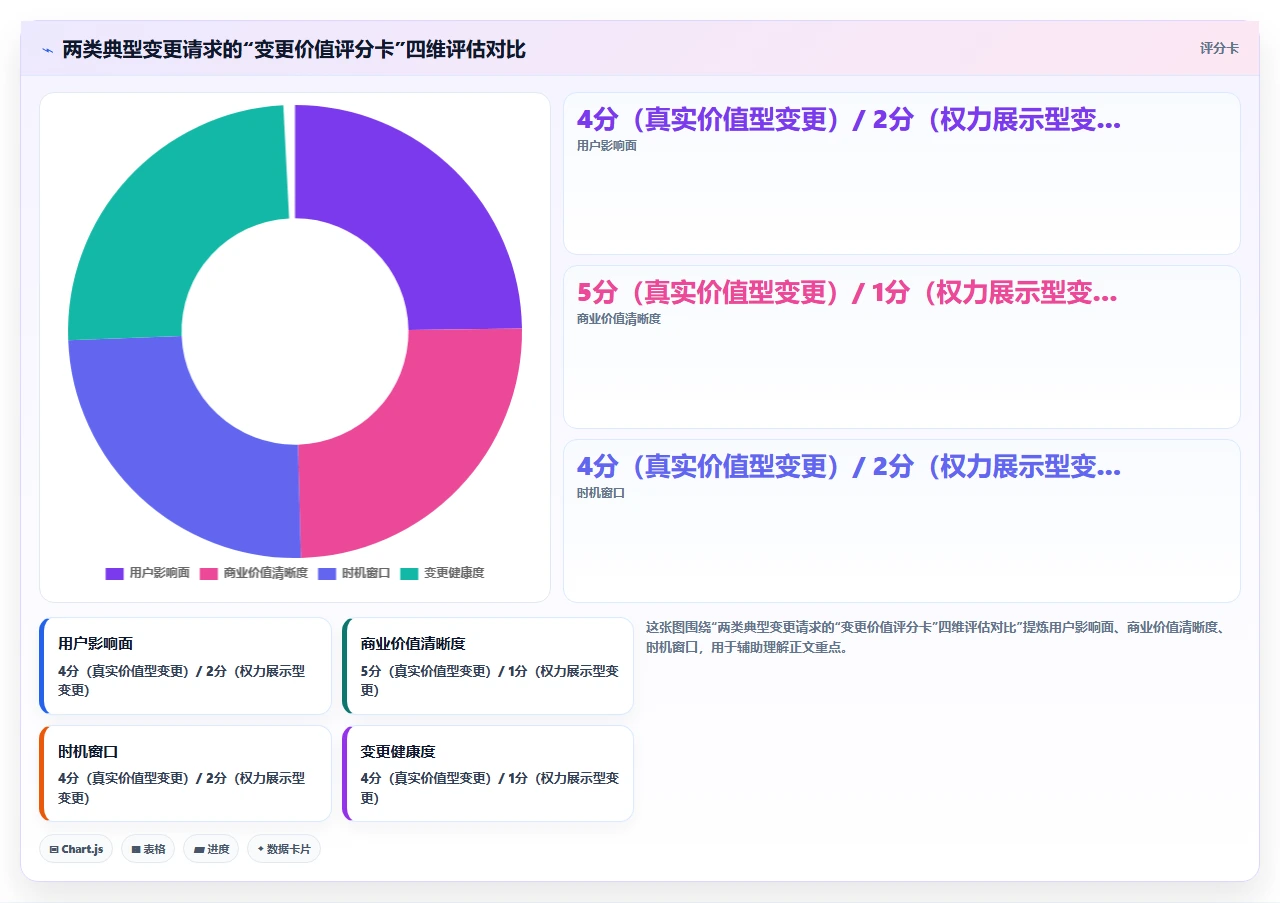
Task: Open the 商业价值清晰度 small score card
Action: coord(488,666)
